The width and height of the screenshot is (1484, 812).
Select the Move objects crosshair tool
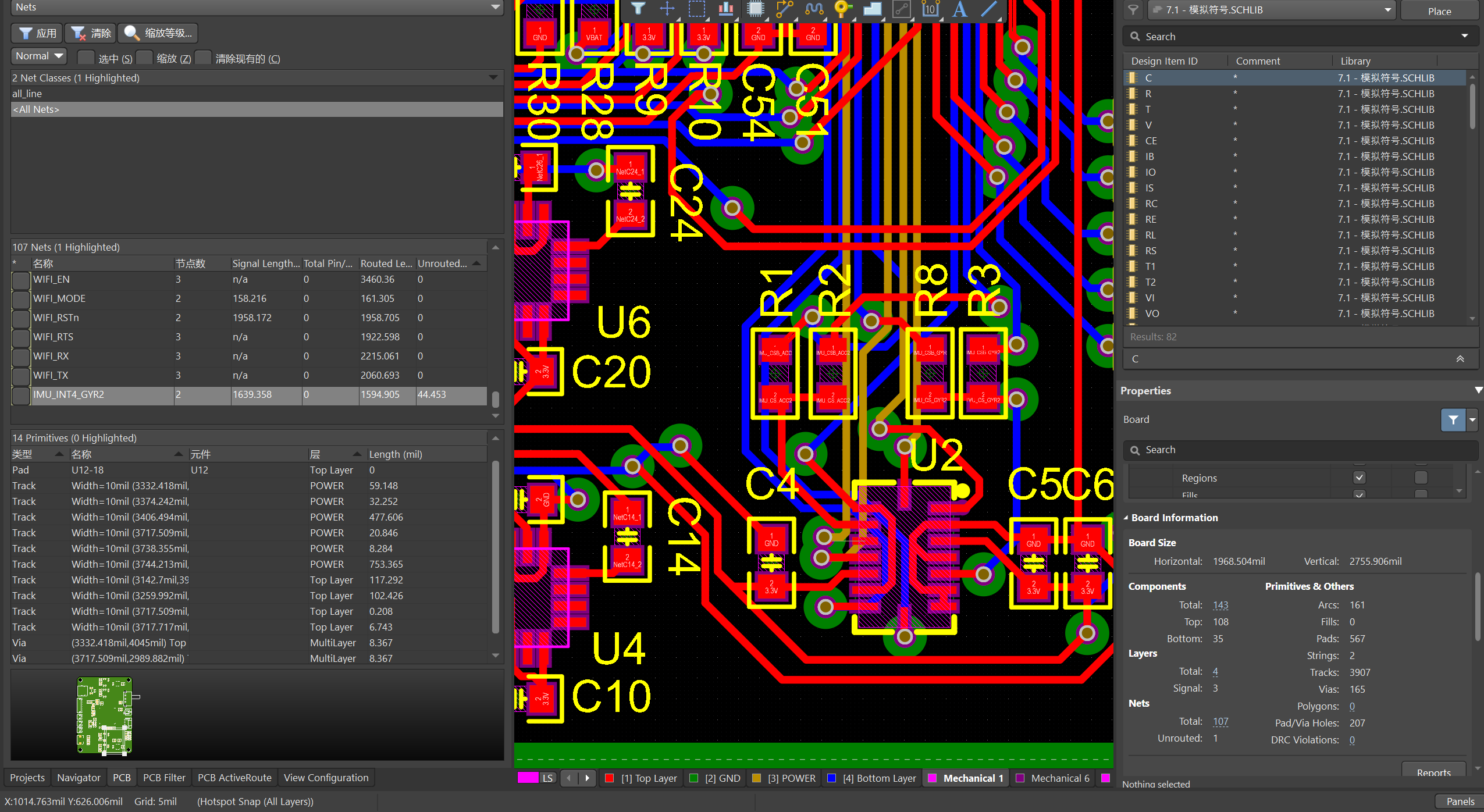(x=667, y=8)
